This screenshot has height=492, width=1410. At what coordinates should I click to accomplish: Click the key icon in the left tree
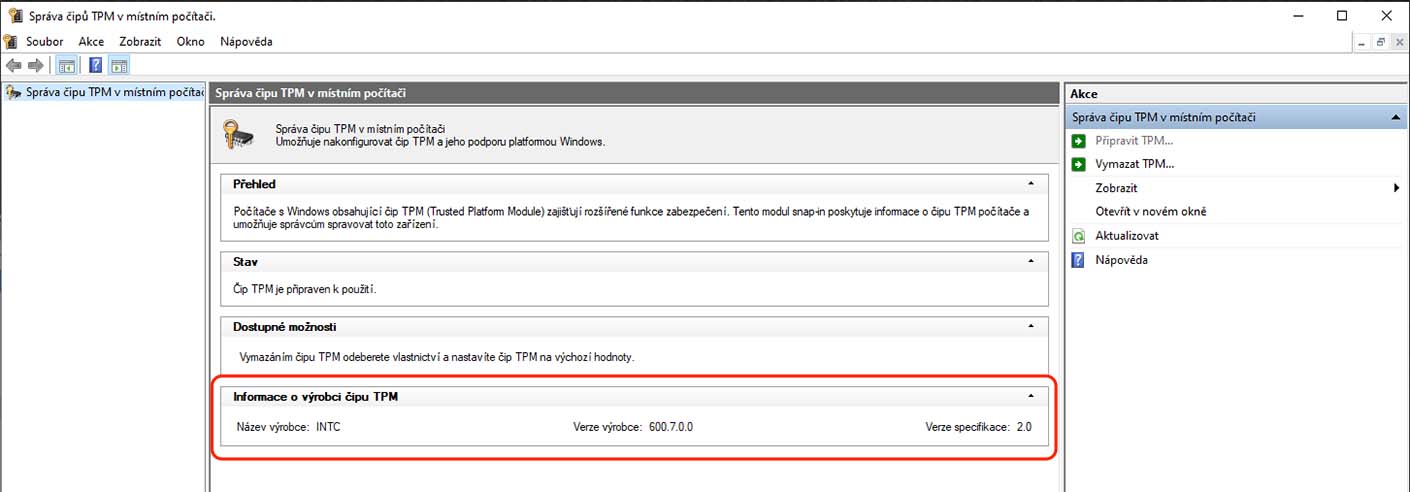click(12, 93)
